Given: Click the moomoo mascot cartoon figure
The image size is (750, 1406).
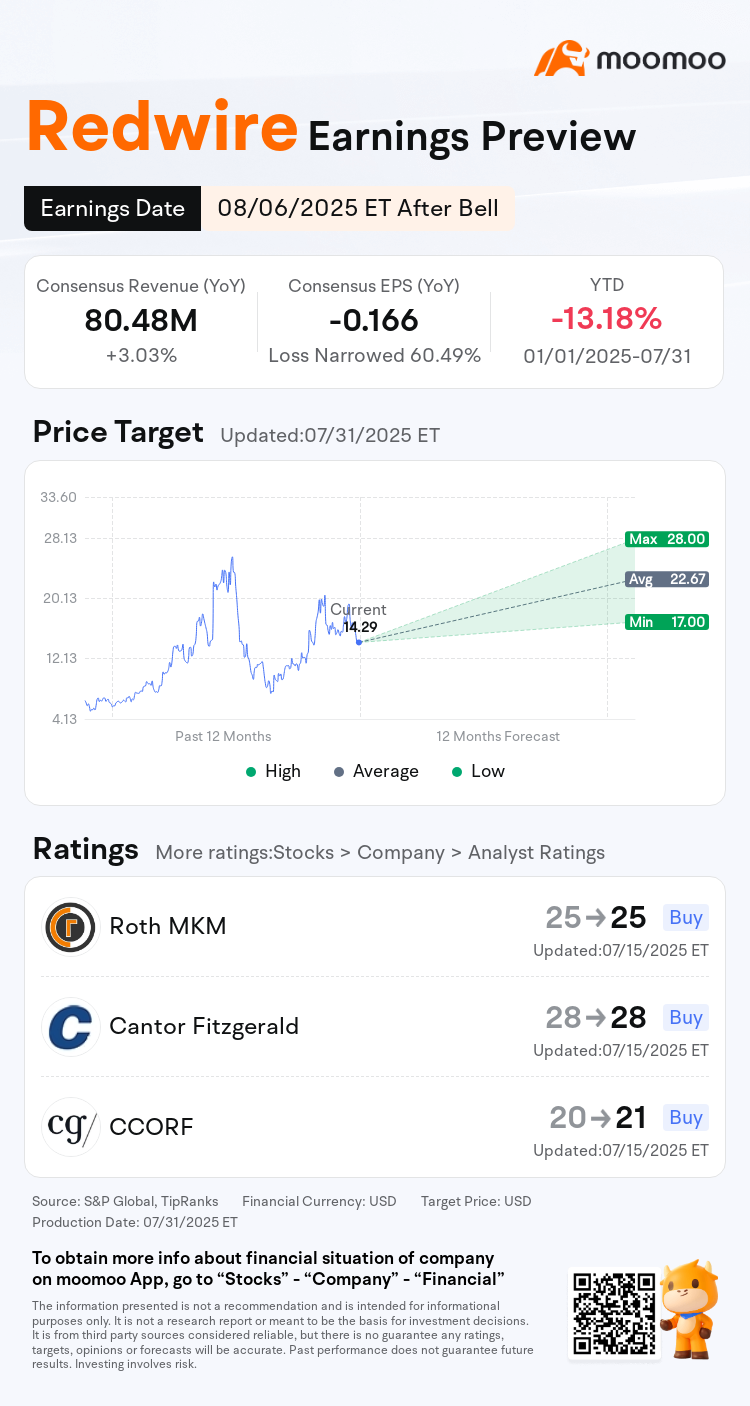Looking at the screenshot, I should (691, 1308).
